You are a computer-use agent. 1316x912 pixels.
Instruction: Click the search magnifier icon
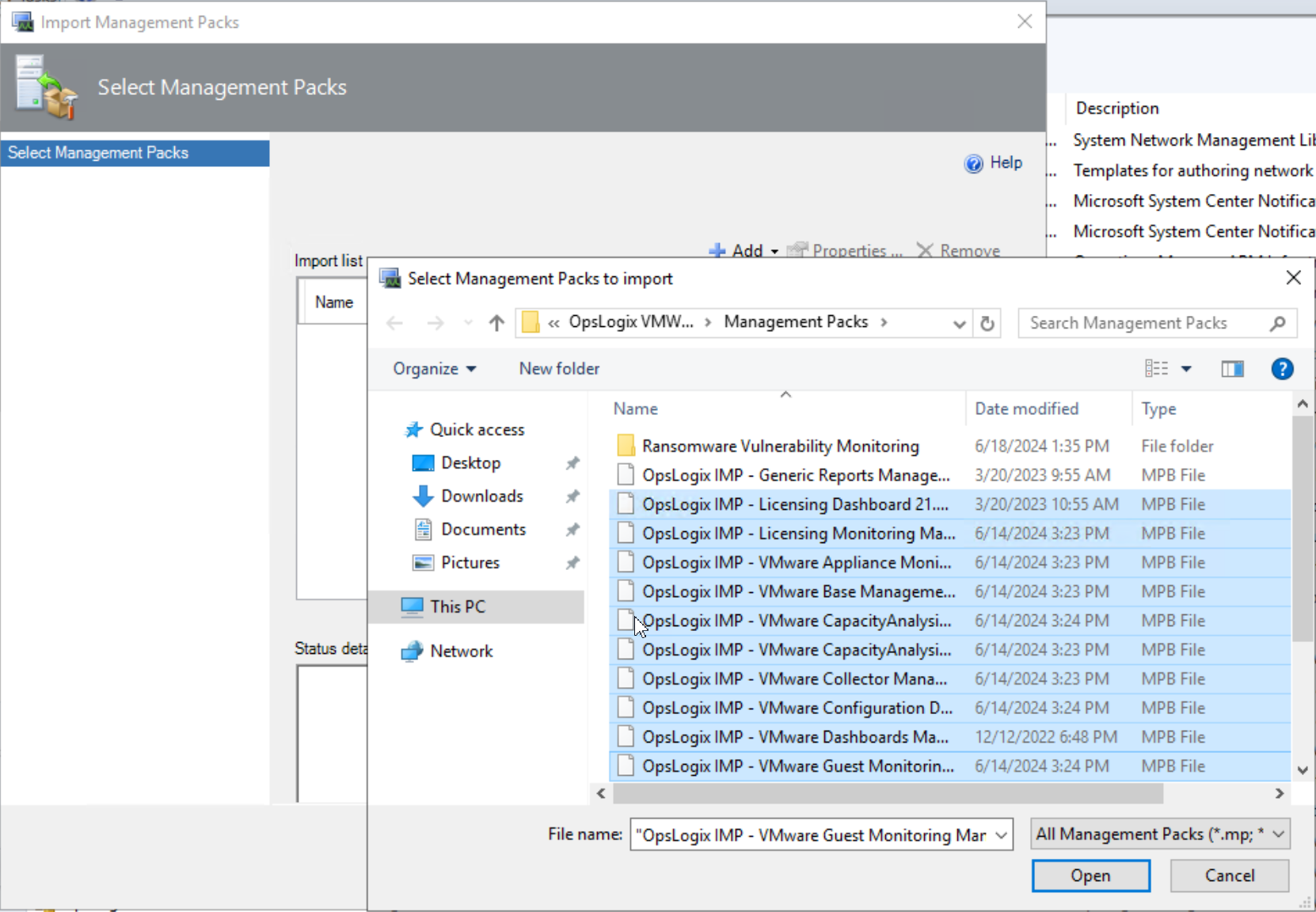click(1276, 323)
